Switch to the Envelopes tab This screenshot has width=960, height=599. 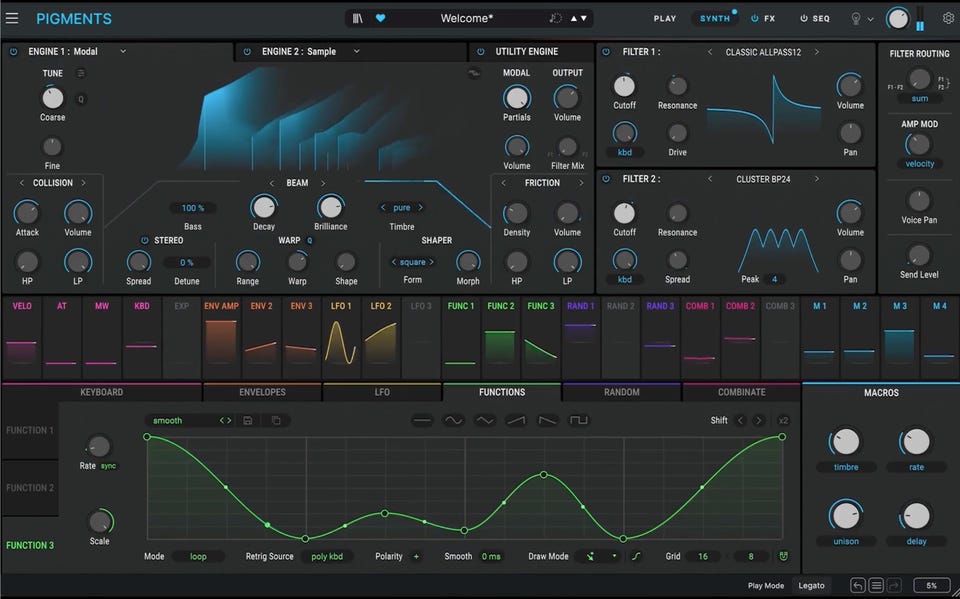262,392
